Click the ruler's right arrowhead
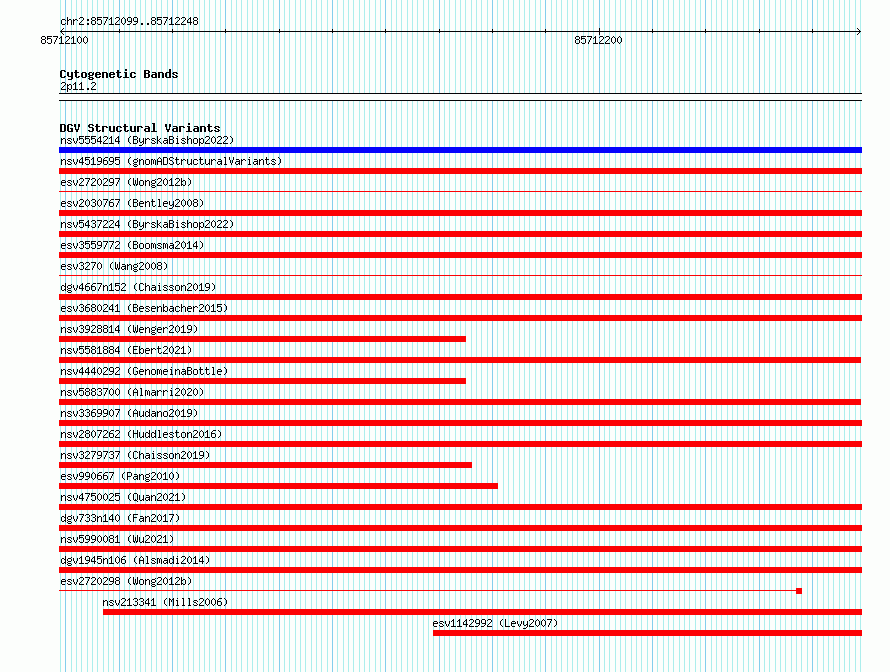Image resolution: width=890 pixels, height=672 pixels. (x=859, y=32)
